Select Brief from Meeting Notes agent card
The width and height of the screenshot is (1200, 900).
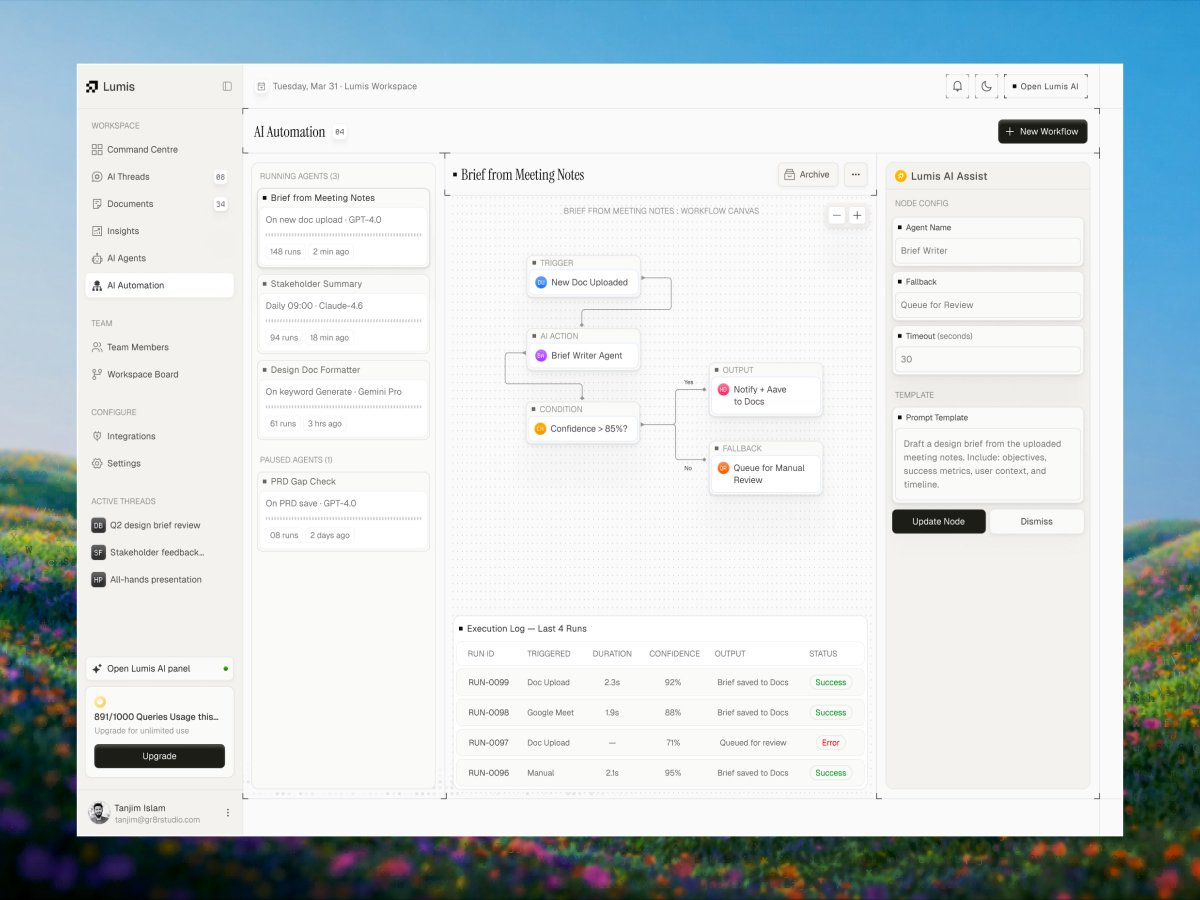click(x=343, y=228)
